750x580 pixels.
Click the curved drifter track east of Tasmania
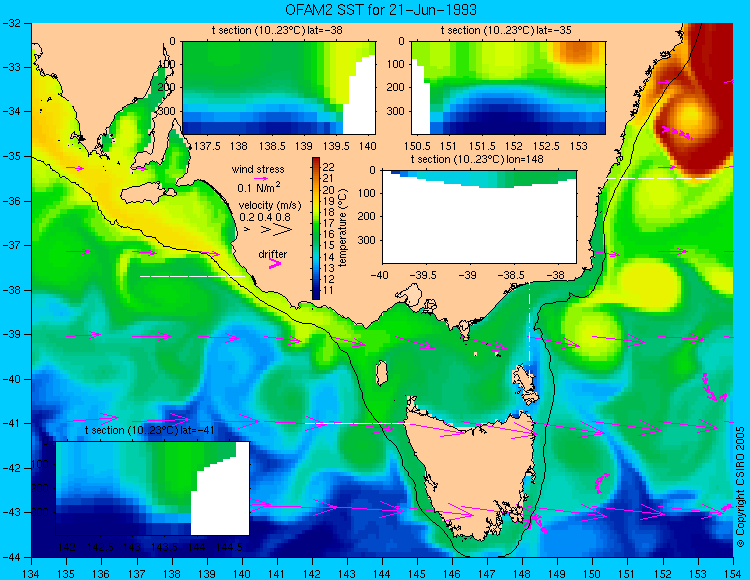click(601, 483)
